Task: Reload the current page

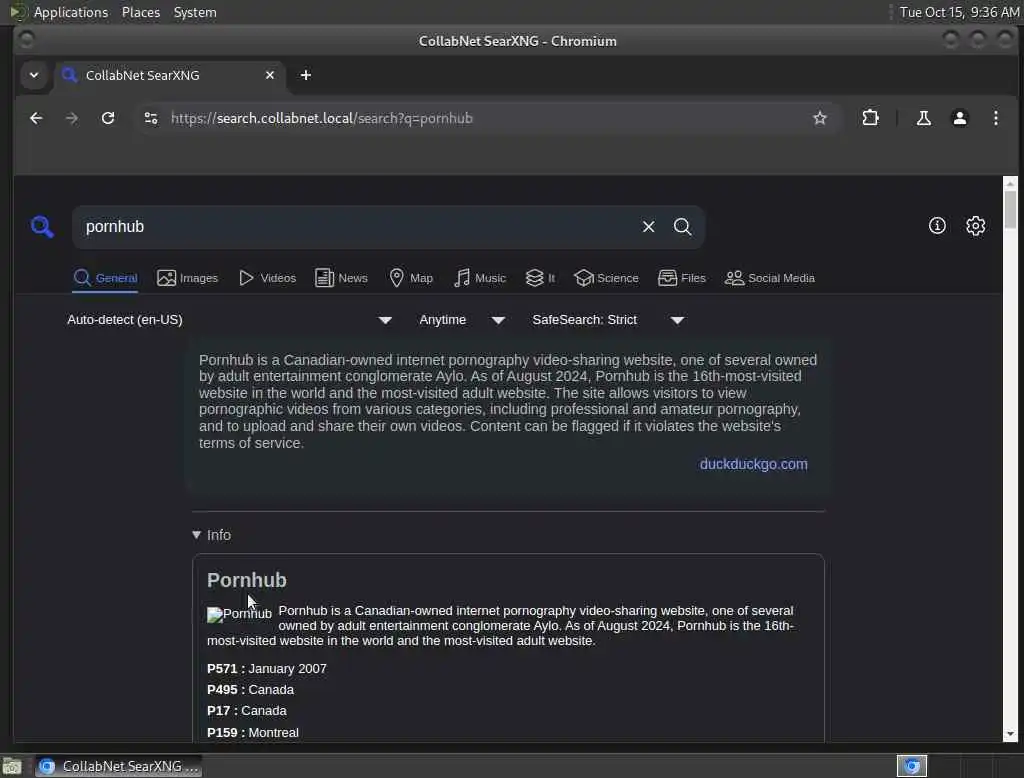Action: (x=108, y=118)
